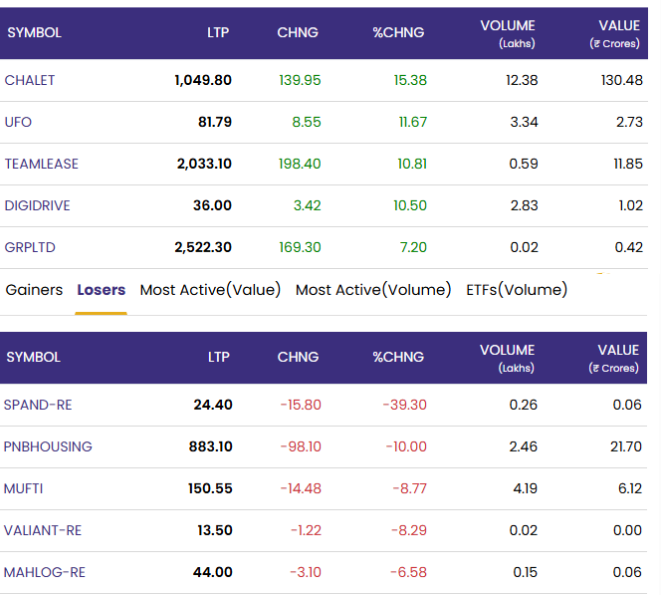665x595 pixels.
Task: Click CHALET's percent change 15.38
Action: (x=410, y=80)
